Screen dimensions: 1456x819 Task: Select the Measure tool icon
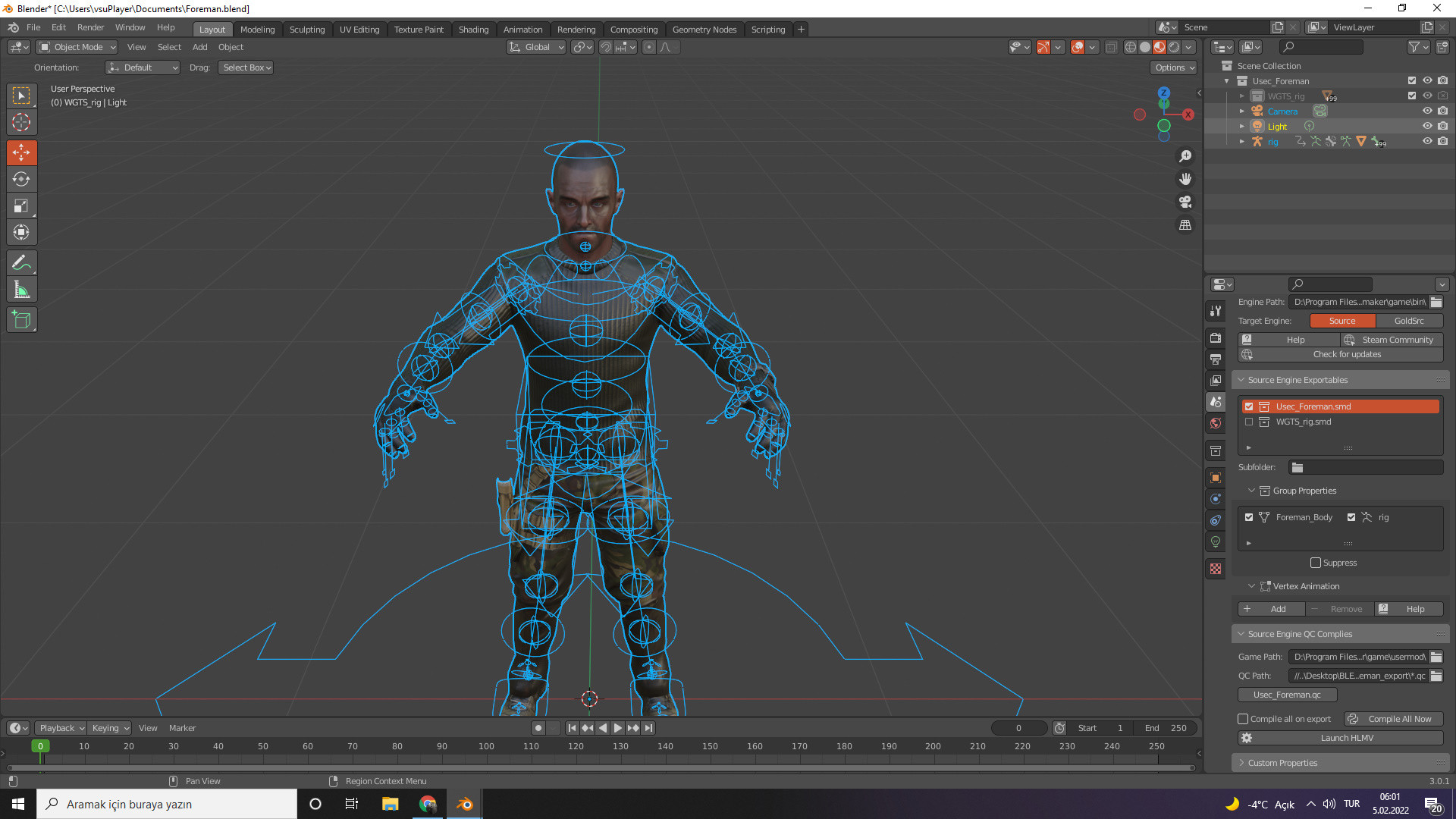click(22, 290)
